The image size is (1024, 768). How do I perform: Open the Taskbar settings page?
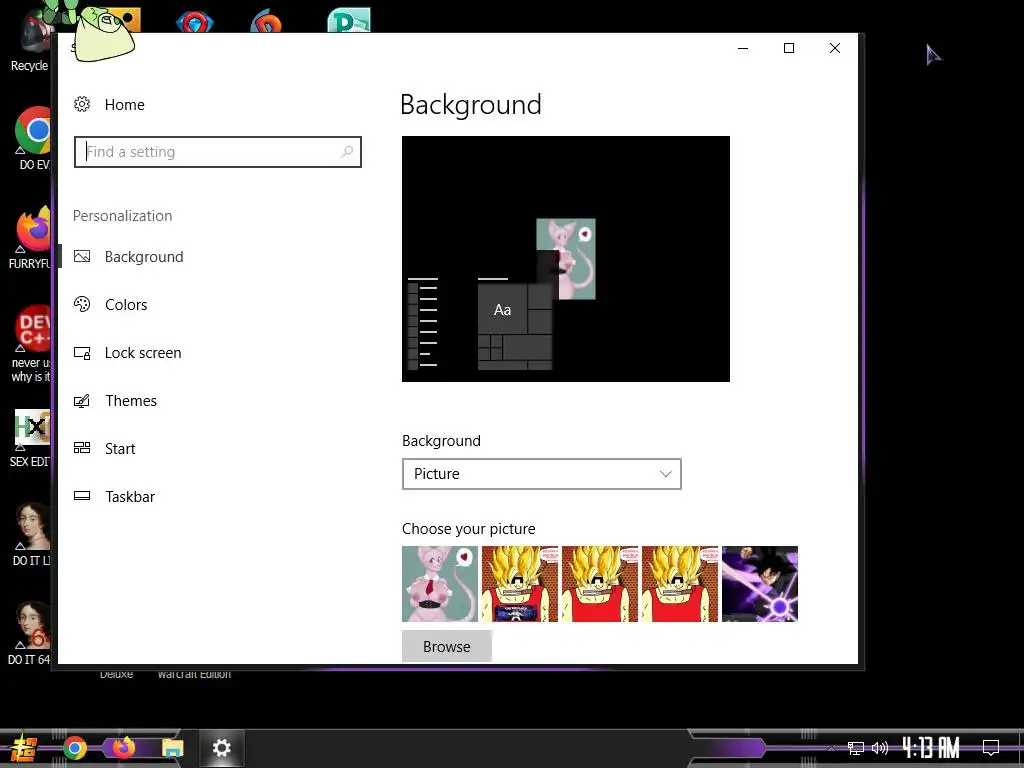pyautogui.click(x=130, y=497)
